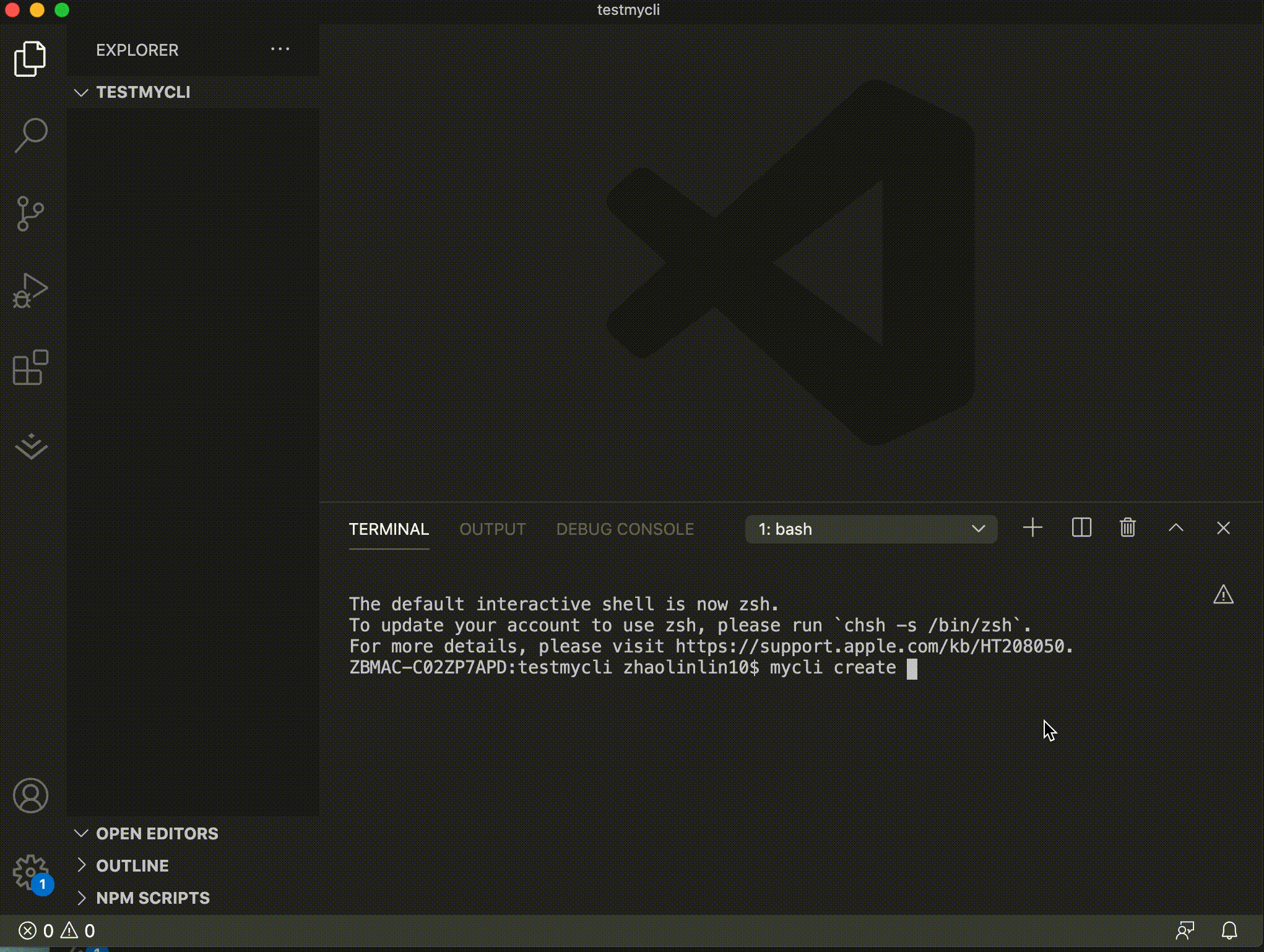This screenshot has height=952, width=1264.
Task: Focus the terminal at mycli create prompt
Action: coord(912,669)
